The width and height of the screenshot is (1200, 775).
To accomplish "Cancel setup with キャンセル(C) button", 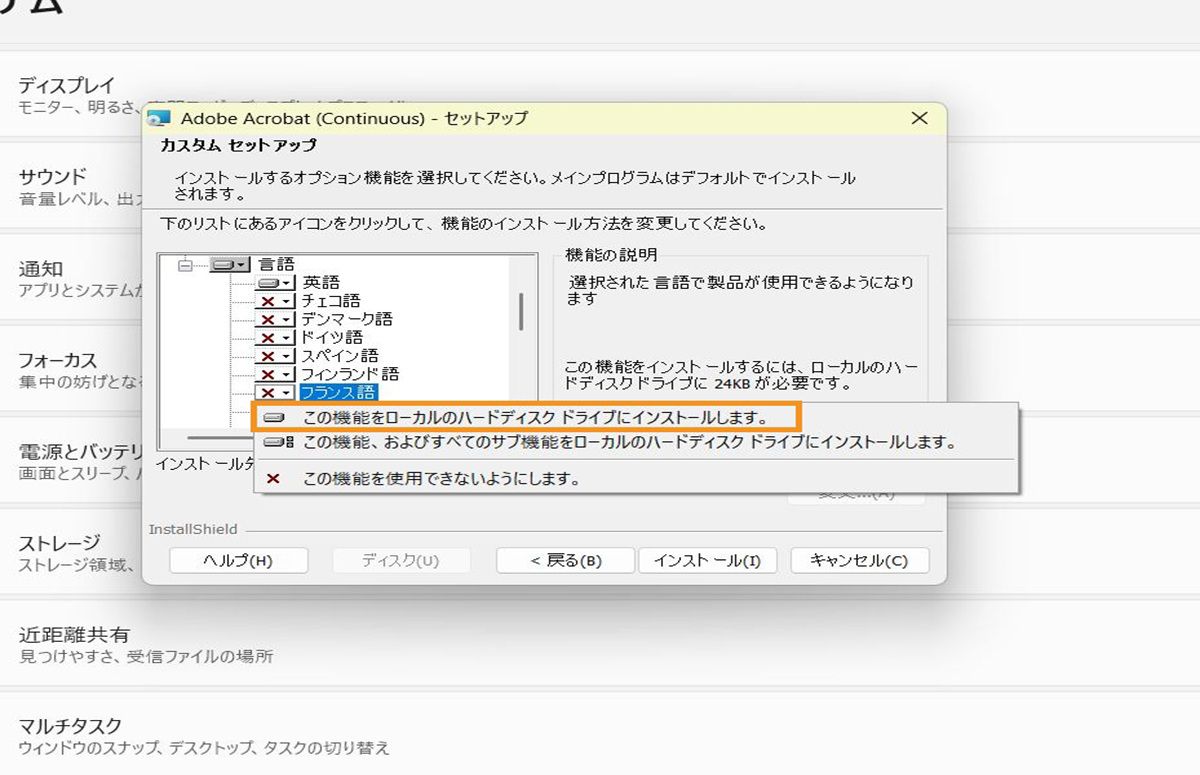I will 860,561.
